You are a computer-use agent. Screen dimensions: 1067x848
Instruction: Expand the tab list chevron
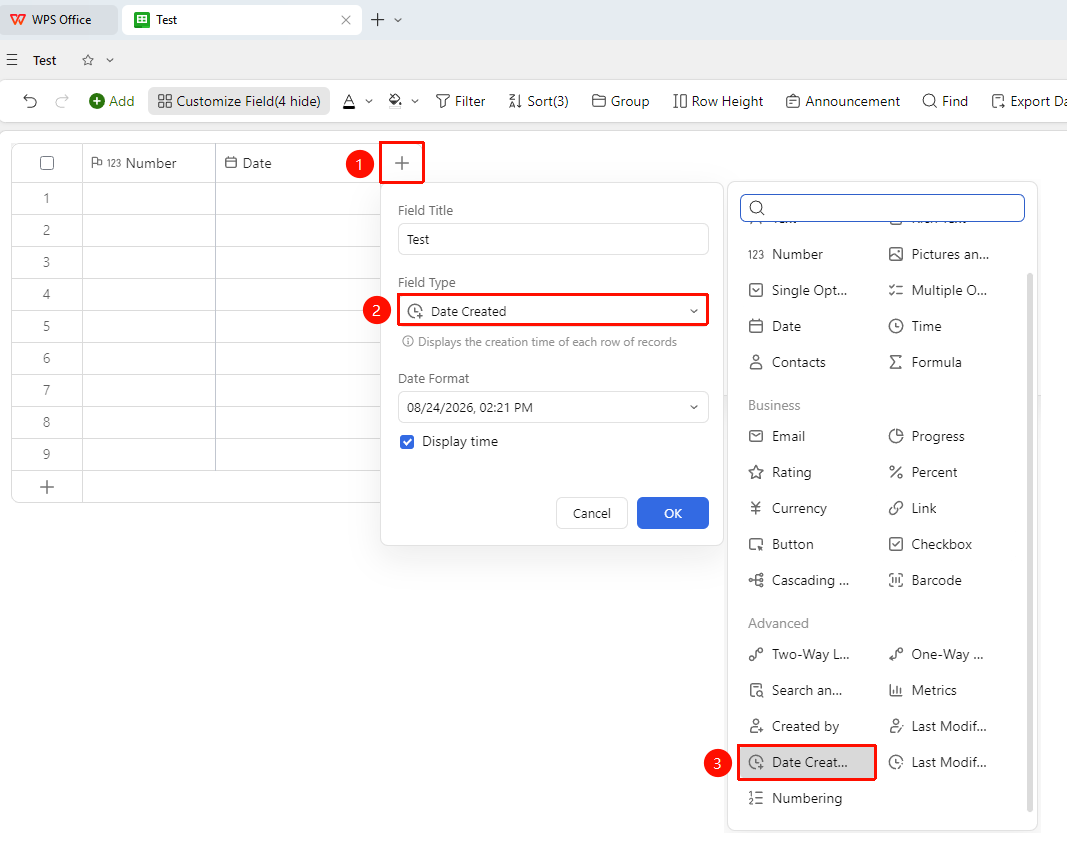(398, 20)
